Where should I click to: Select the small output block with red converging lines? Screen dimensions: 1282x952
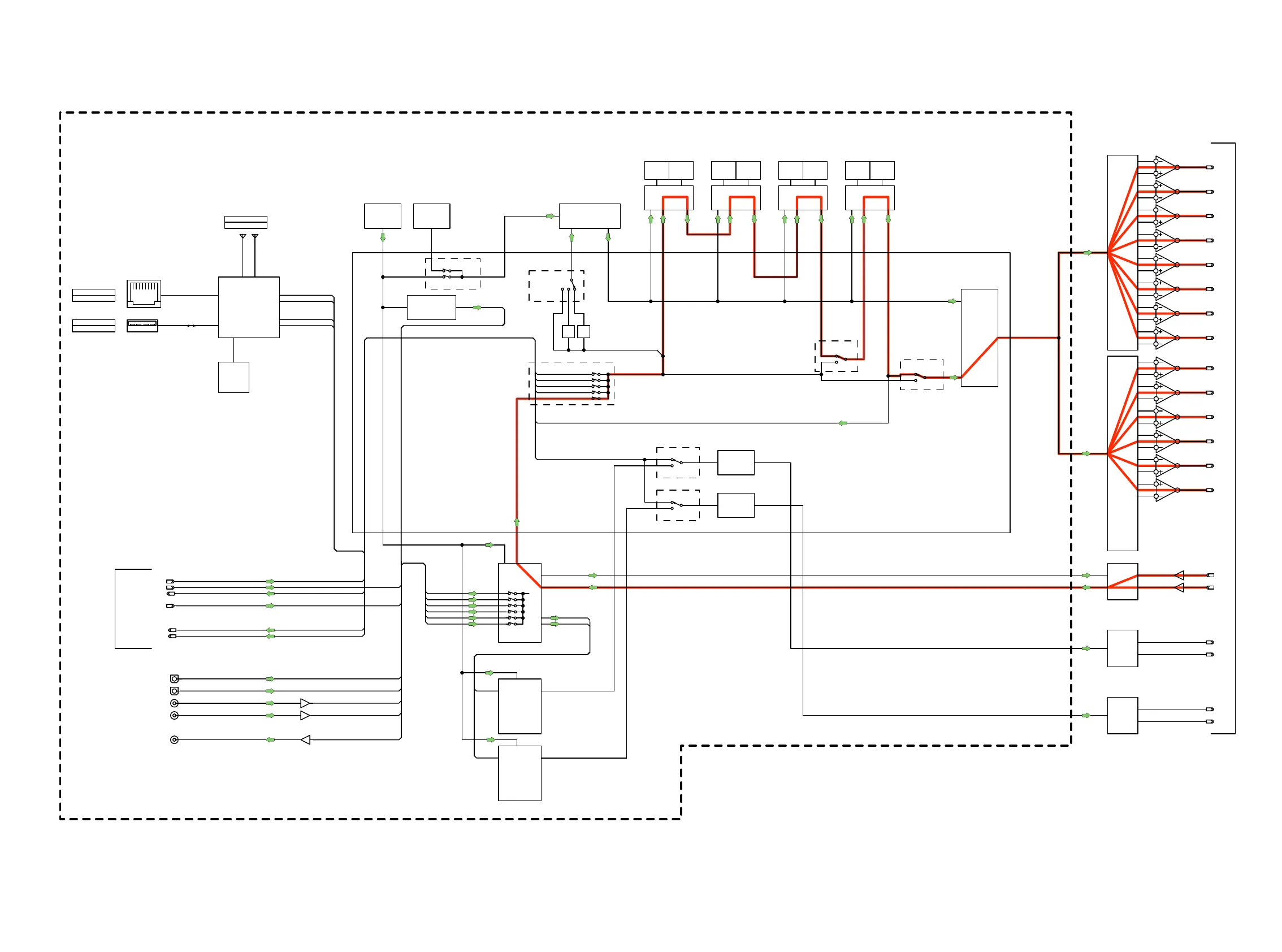[x=1122, y=582]
